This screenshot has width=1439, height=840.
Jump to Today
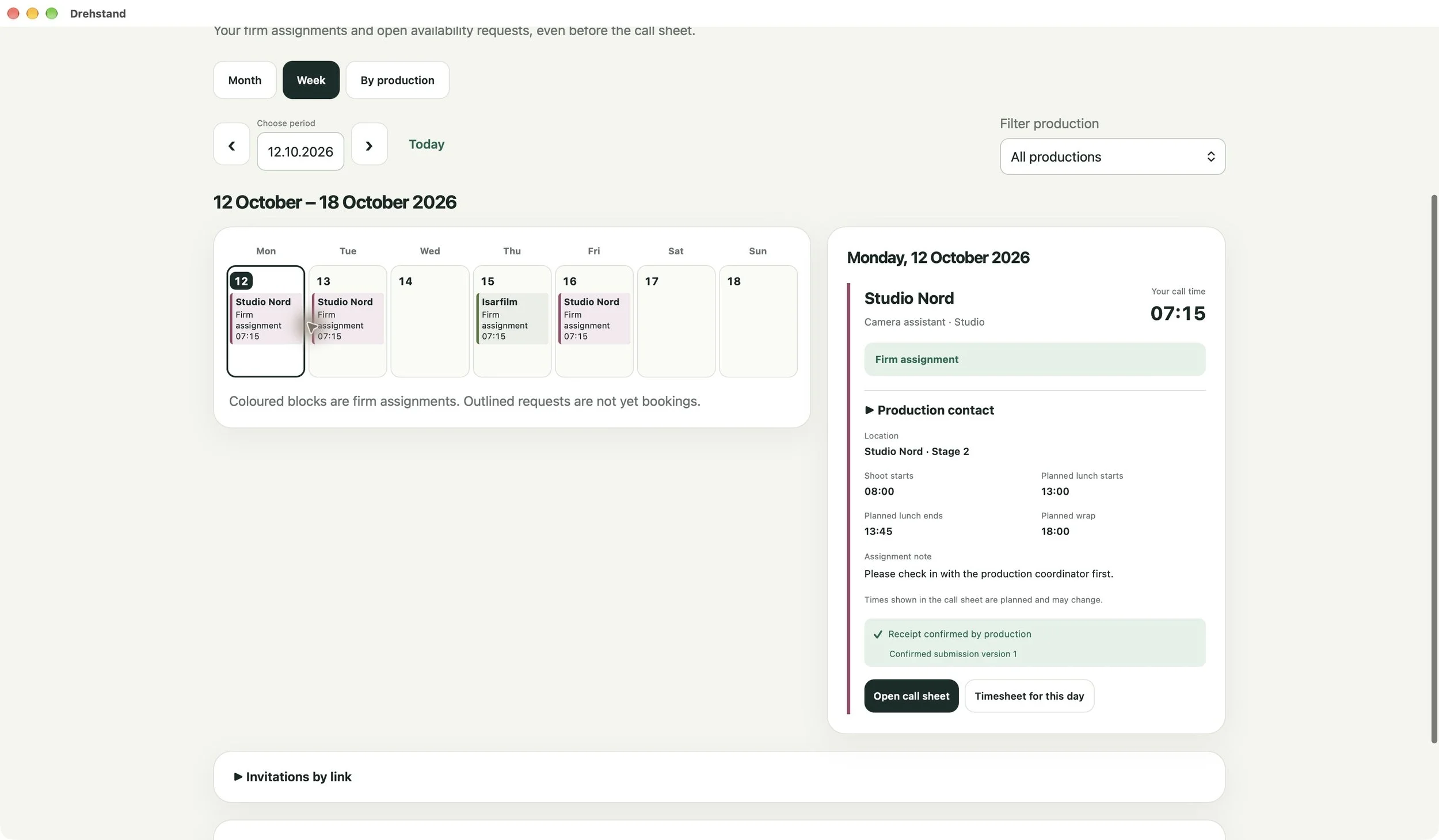tap(427, 144)
